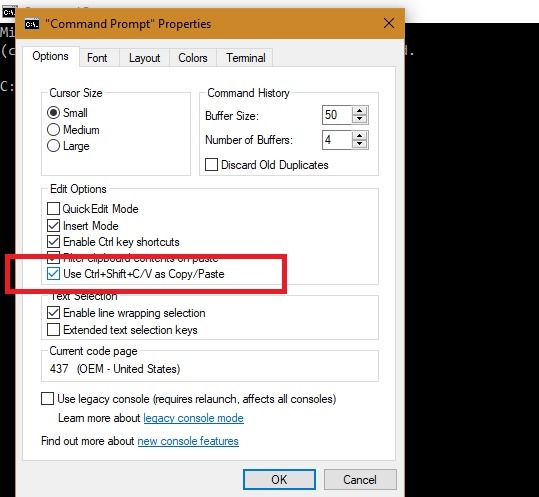Click the Cancel button
This screenshot has height=497, width=539.
pyautogui.click(x=360, y=479)
